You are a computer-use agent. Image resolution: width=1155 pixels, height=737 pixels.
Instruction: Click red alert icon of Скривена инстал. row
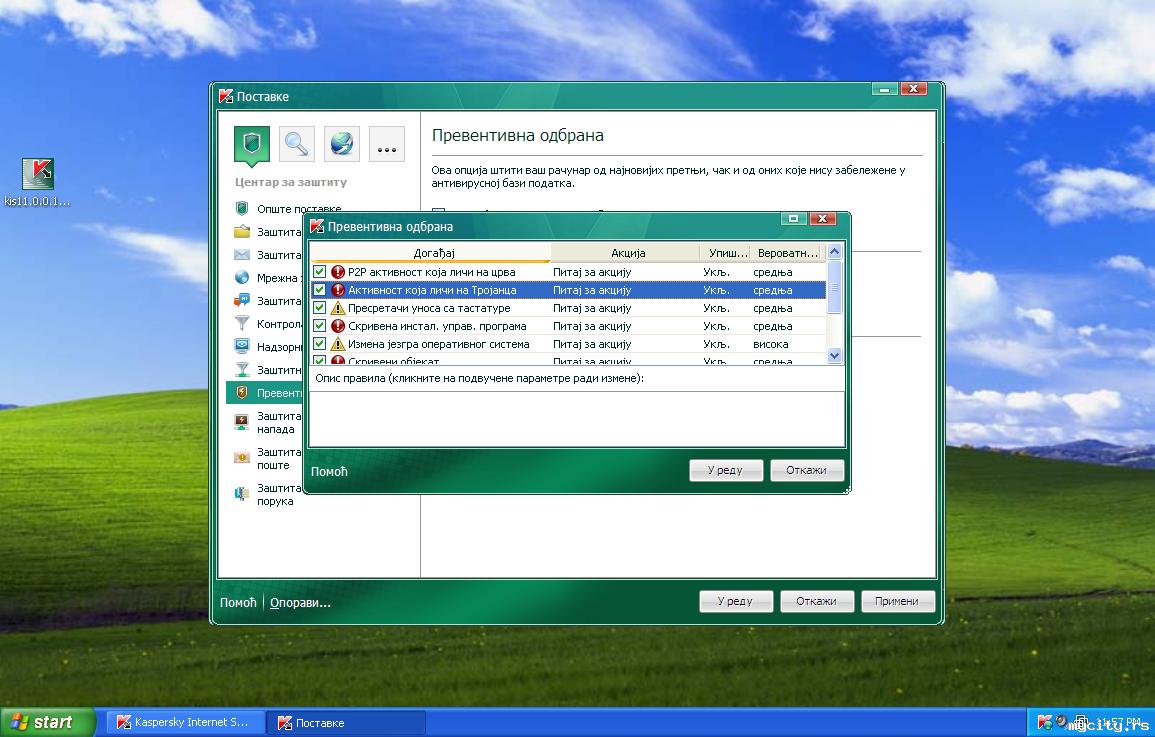tap(338, 325)
